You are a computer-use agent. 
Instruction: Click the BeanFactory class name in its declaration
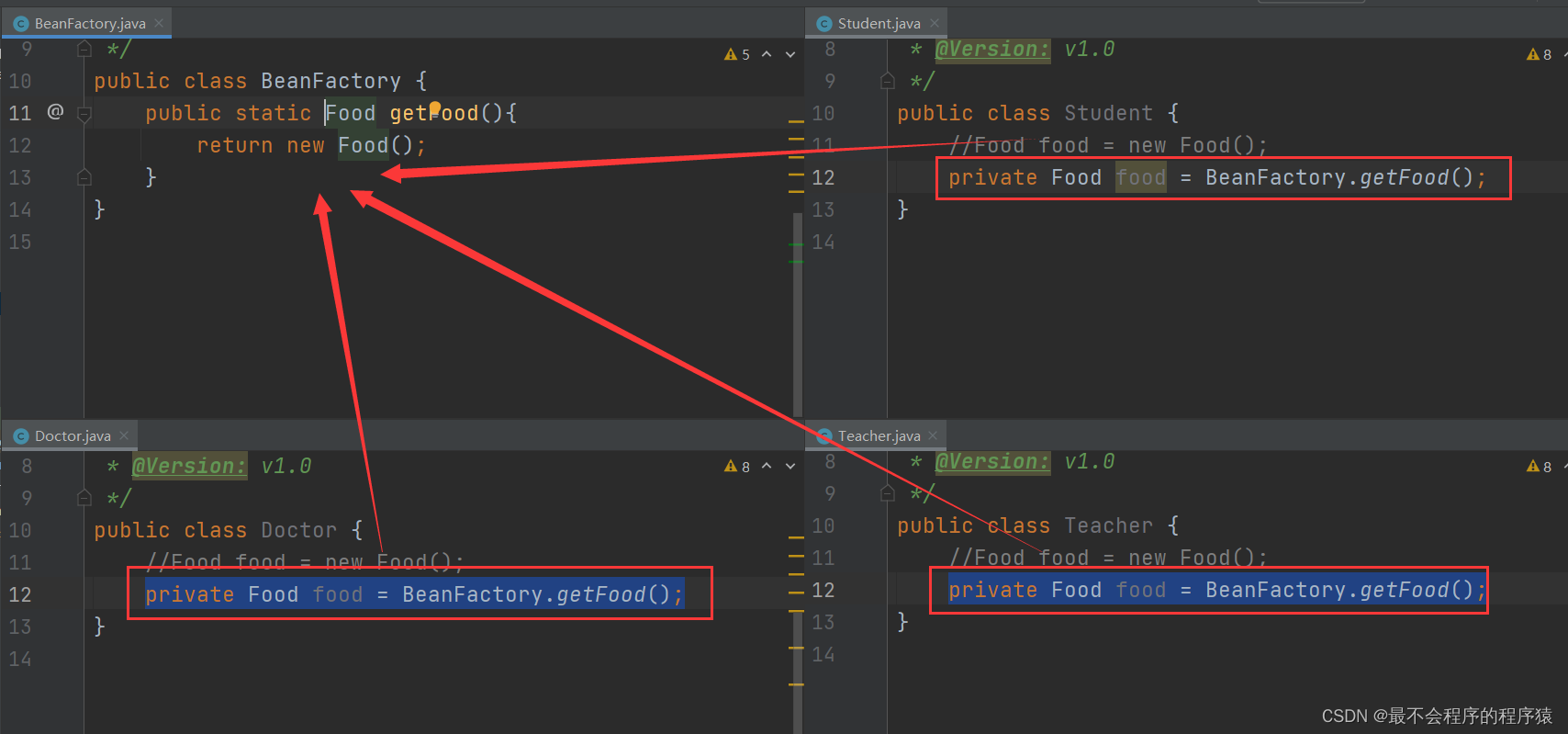(330, 81)
